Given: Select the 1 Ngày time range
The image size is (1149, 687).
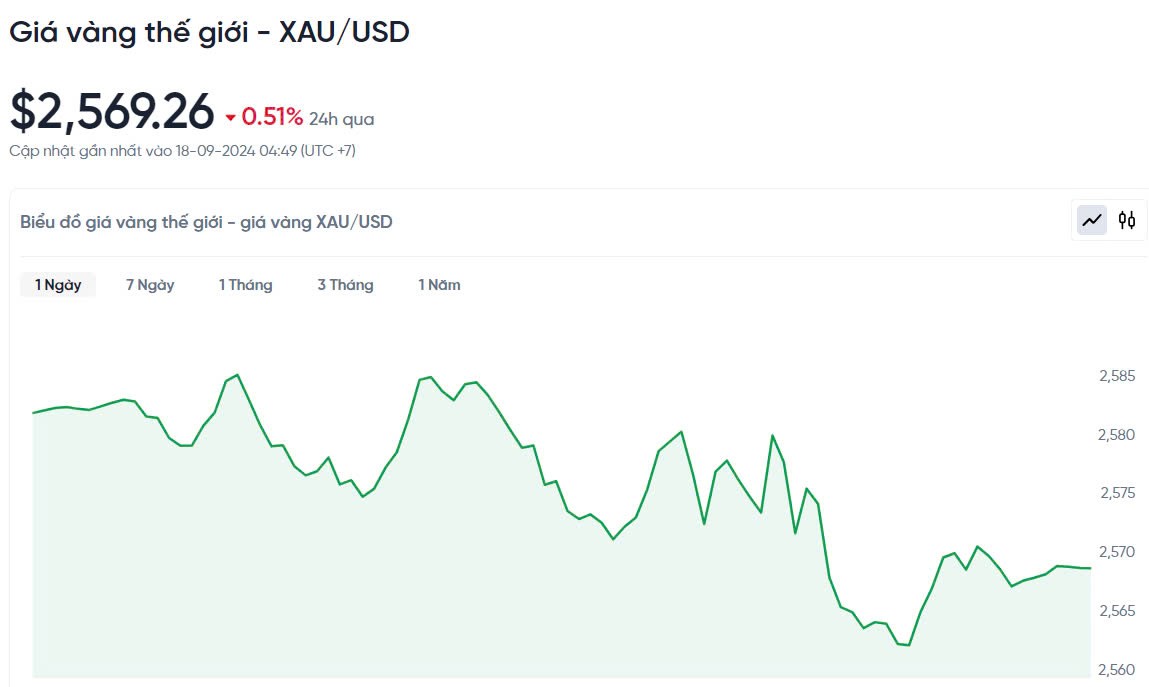Looking at the screenshot, I should (58, 285).
